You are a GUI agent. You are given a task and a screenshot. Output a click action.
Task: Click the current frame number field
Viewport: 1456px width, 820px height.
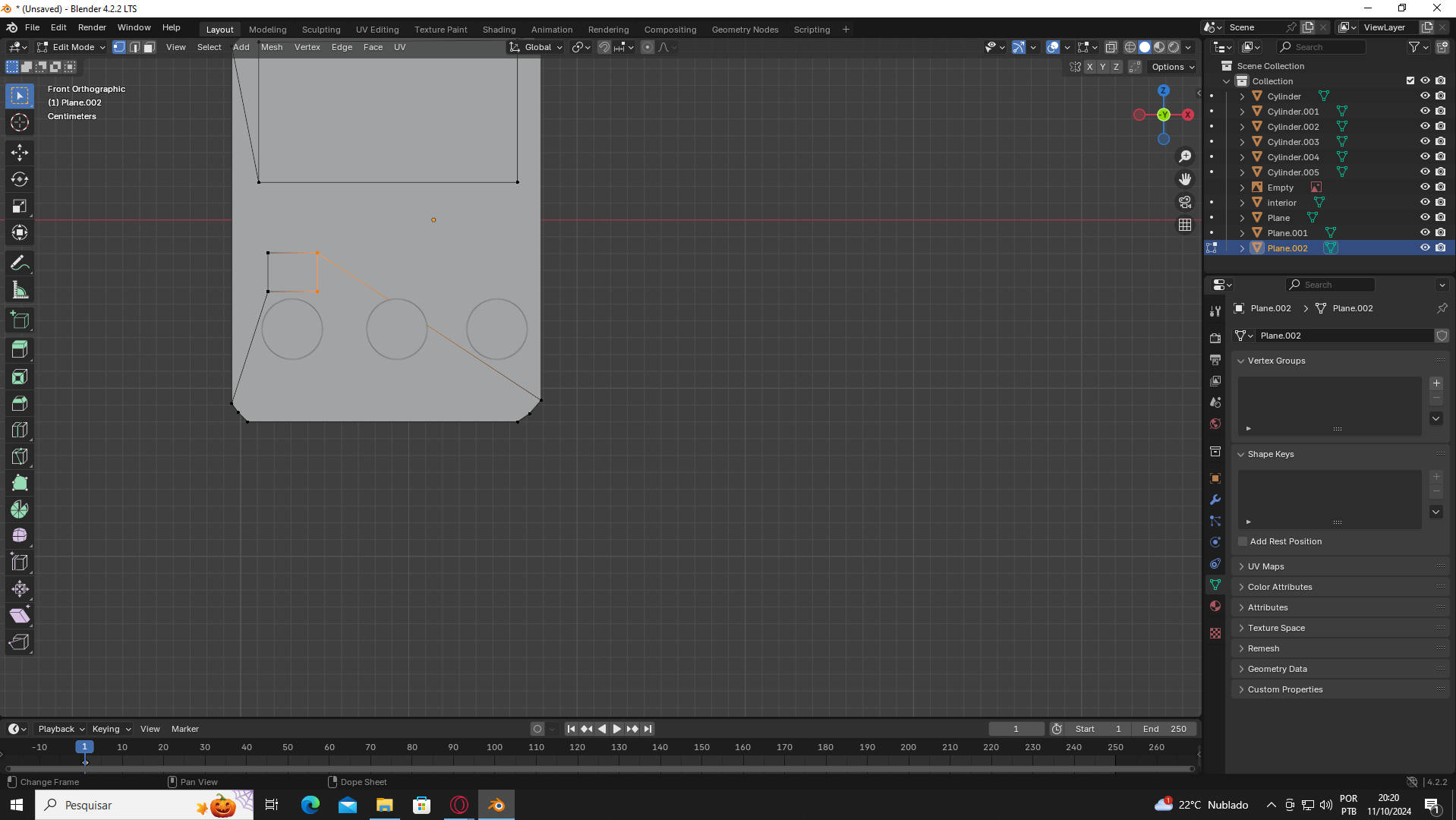[1016, 729]
